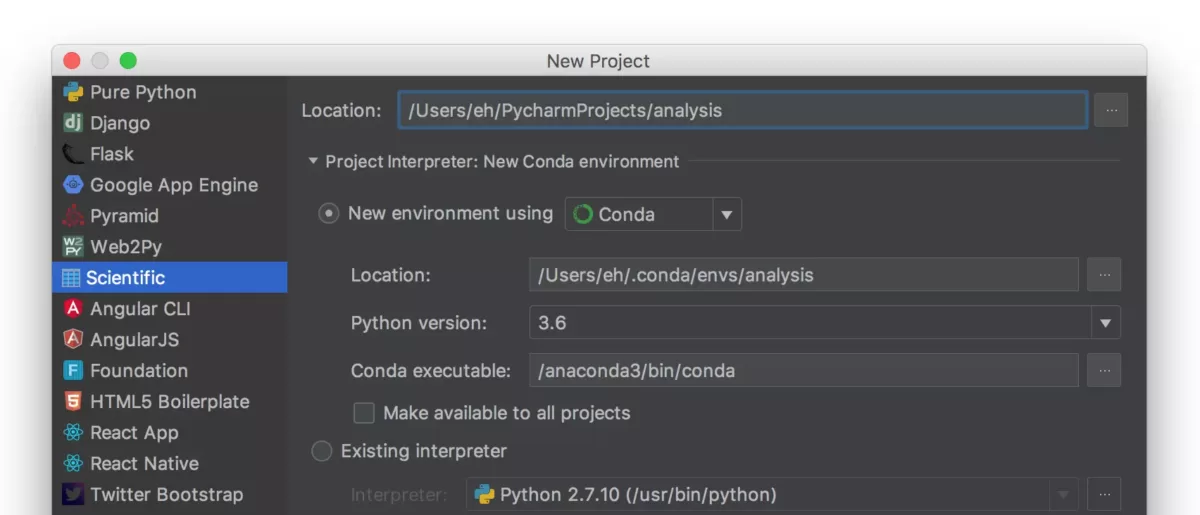This screenshot has height=515, width=1200.
Task: Select the Scientific project type
Action: click(169, 278)
